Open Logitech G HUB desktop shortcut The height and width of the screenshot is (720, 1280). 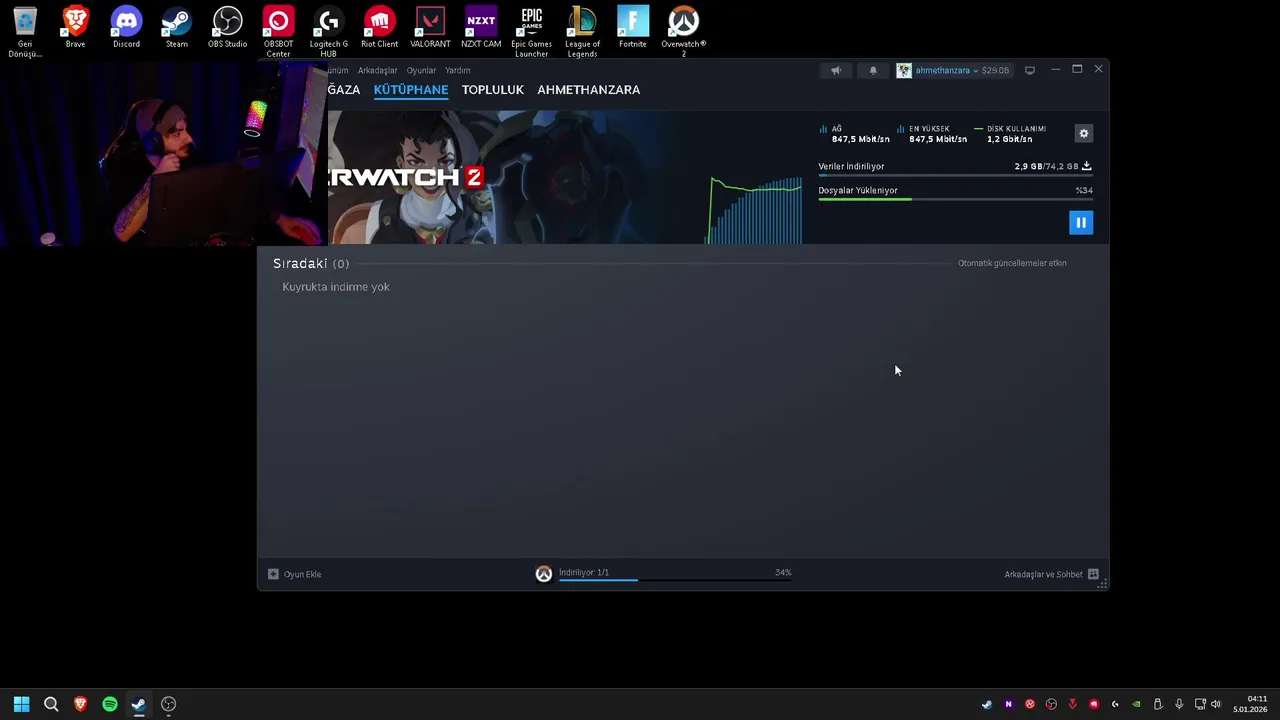pyautogui.click(x=329, y=31)
